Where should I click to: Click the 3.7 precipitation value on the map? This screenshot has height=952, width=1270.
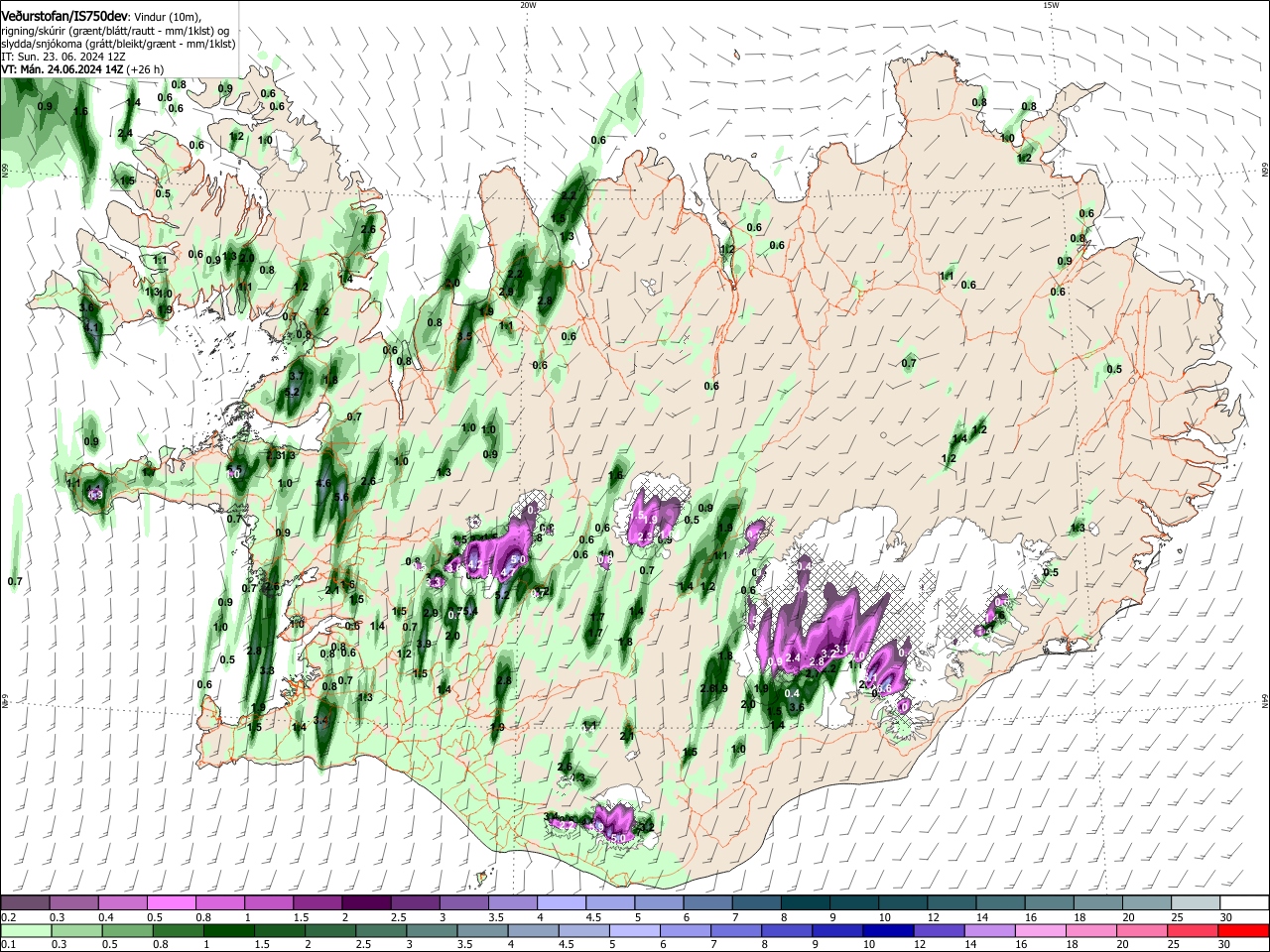tap(296, 377)
